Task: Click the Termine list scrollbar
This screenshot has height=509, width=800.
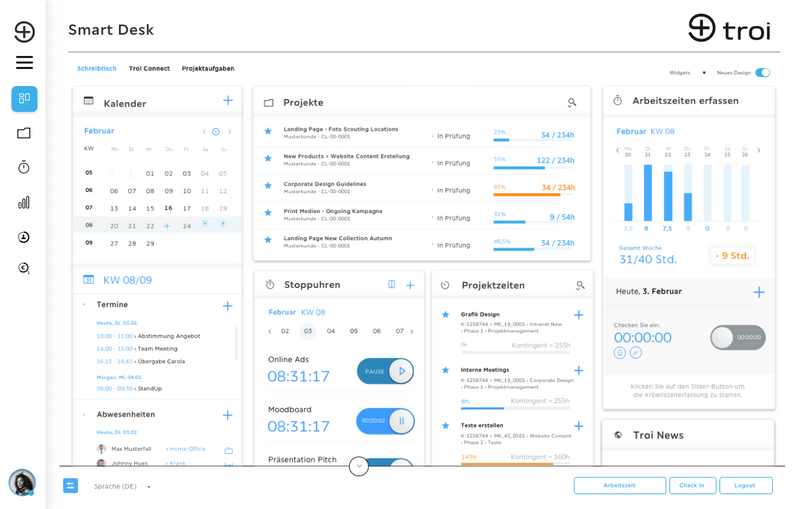Action: [236, 343]
